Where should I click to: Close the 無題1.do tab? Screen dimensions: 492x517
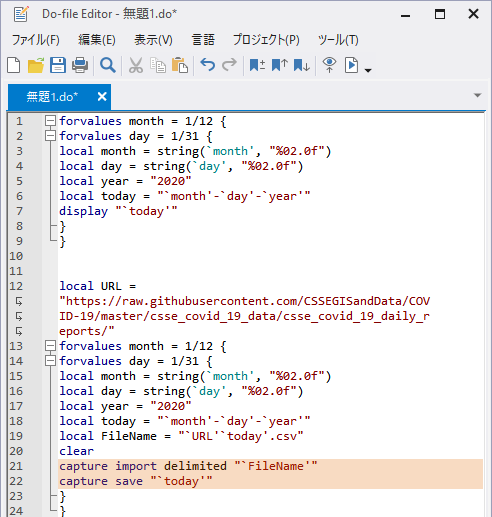coord(102,97)
